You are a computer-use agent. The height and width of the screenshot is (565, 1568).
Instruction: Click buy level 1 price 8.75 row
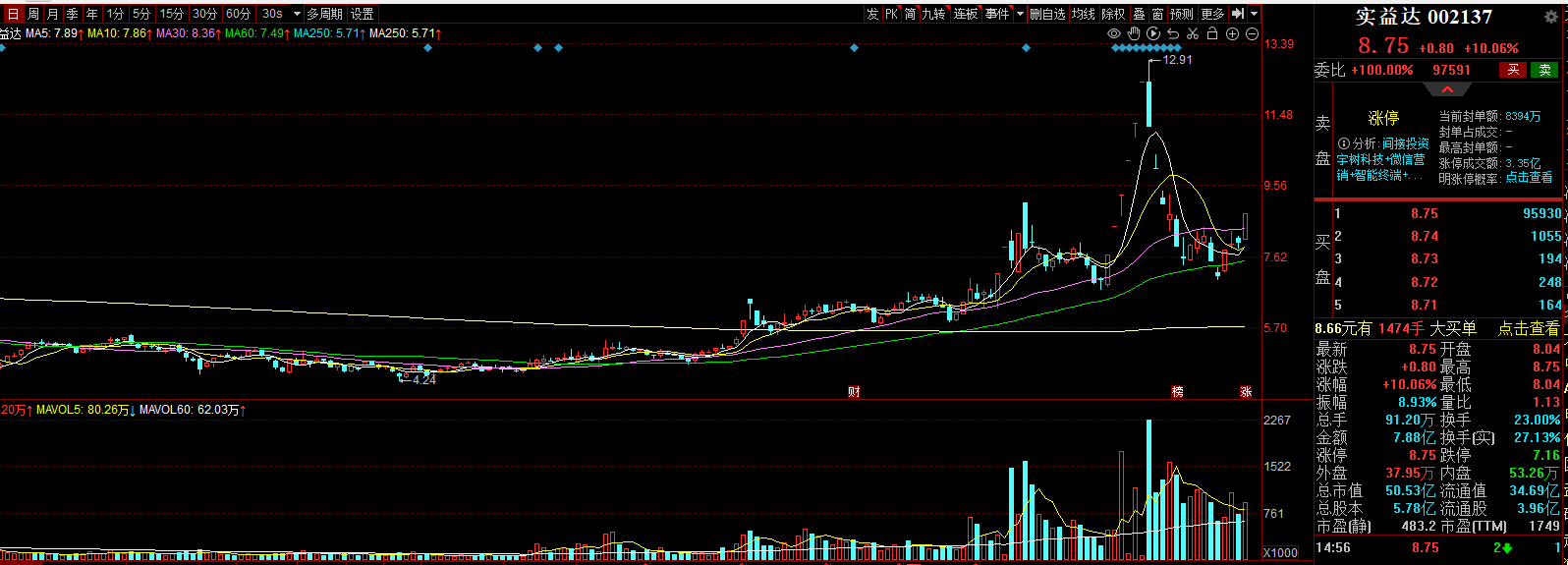coord(1447,213)
